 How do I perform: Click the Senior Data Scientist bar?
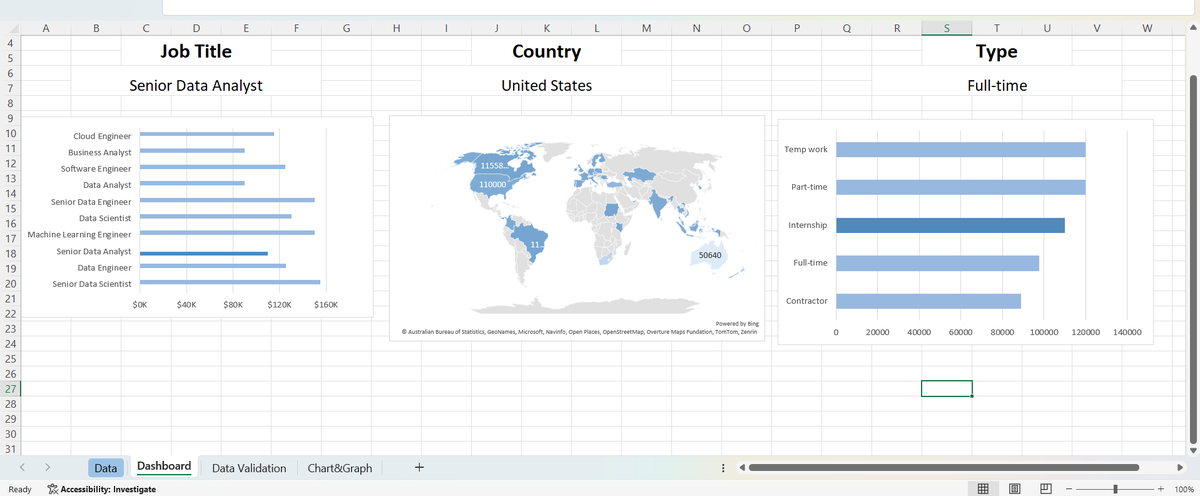pos(230,283)
